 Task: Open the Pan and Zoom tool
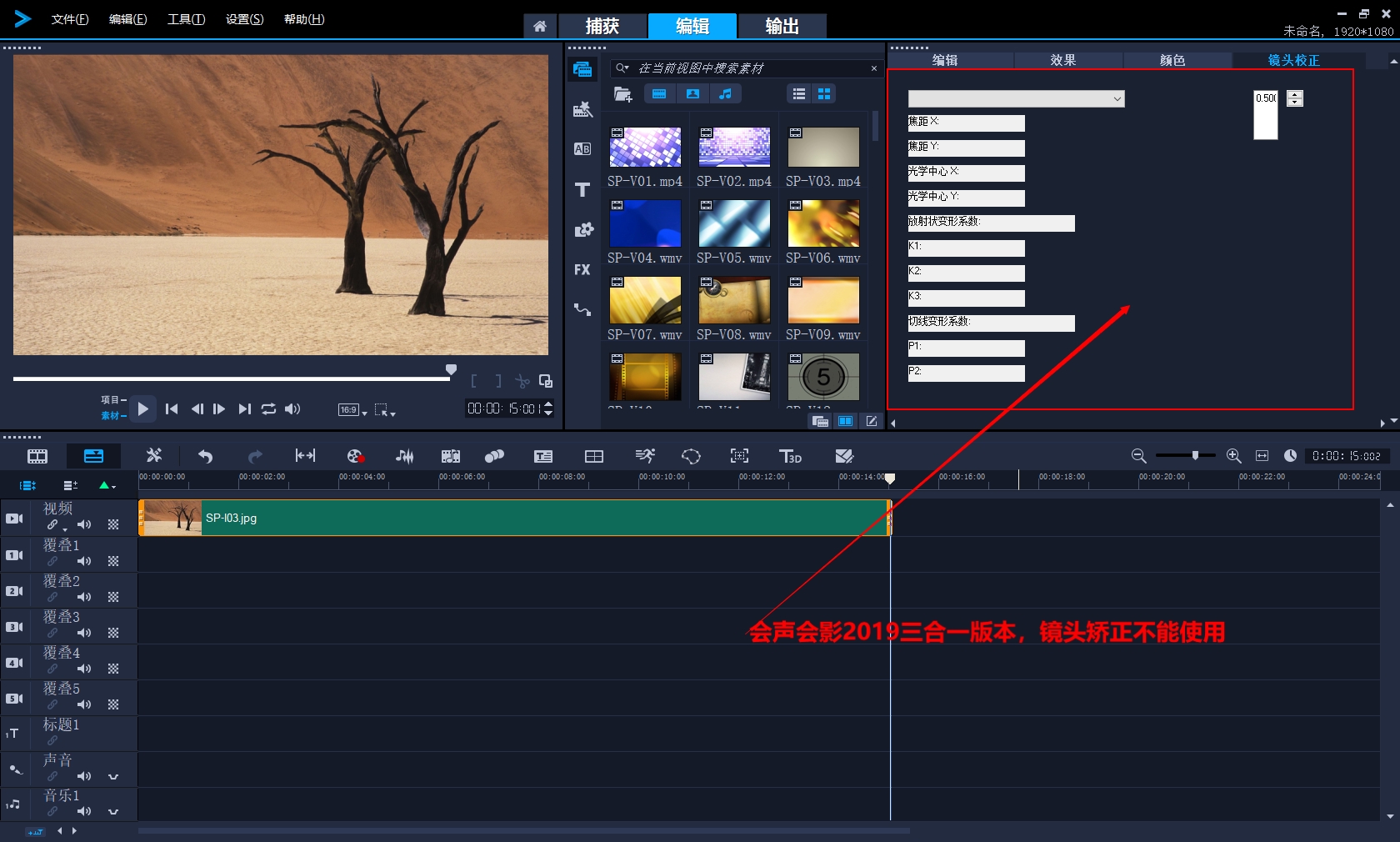(739, 455)
